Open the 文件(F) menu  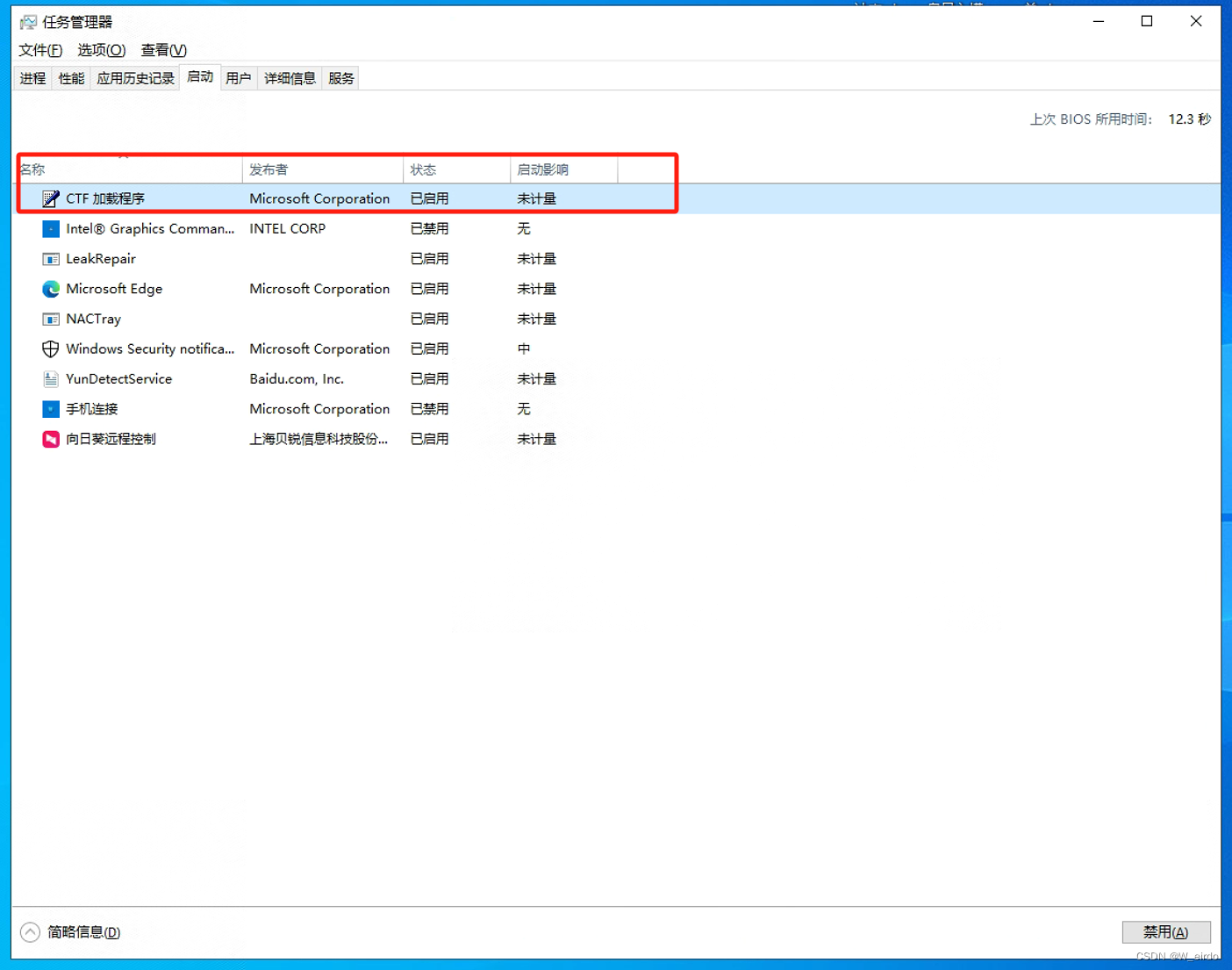[x=40, y=50]
